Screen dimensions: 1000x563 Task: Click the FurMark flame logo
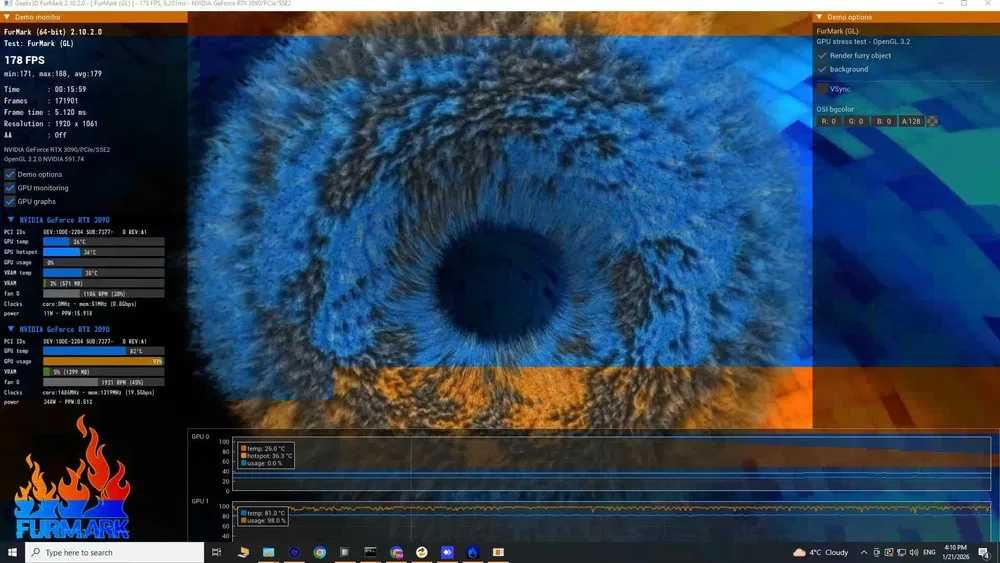72,478
